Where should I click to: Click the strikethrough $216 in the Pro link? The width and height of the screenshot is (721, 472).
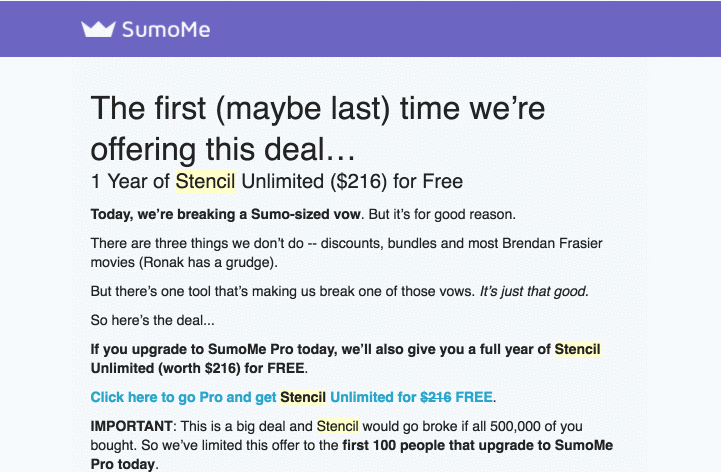tap(435, 397)
